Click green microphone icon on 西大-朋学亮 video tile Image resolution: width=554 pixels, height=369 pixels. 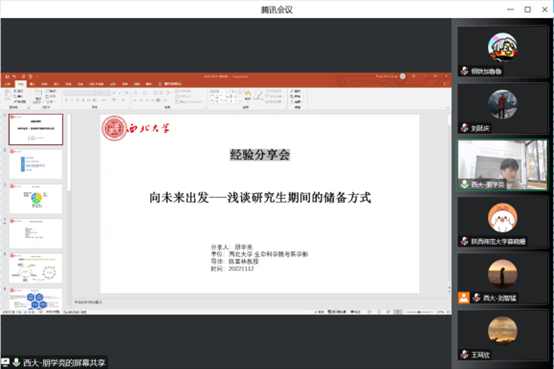click(x=464, y=184)
